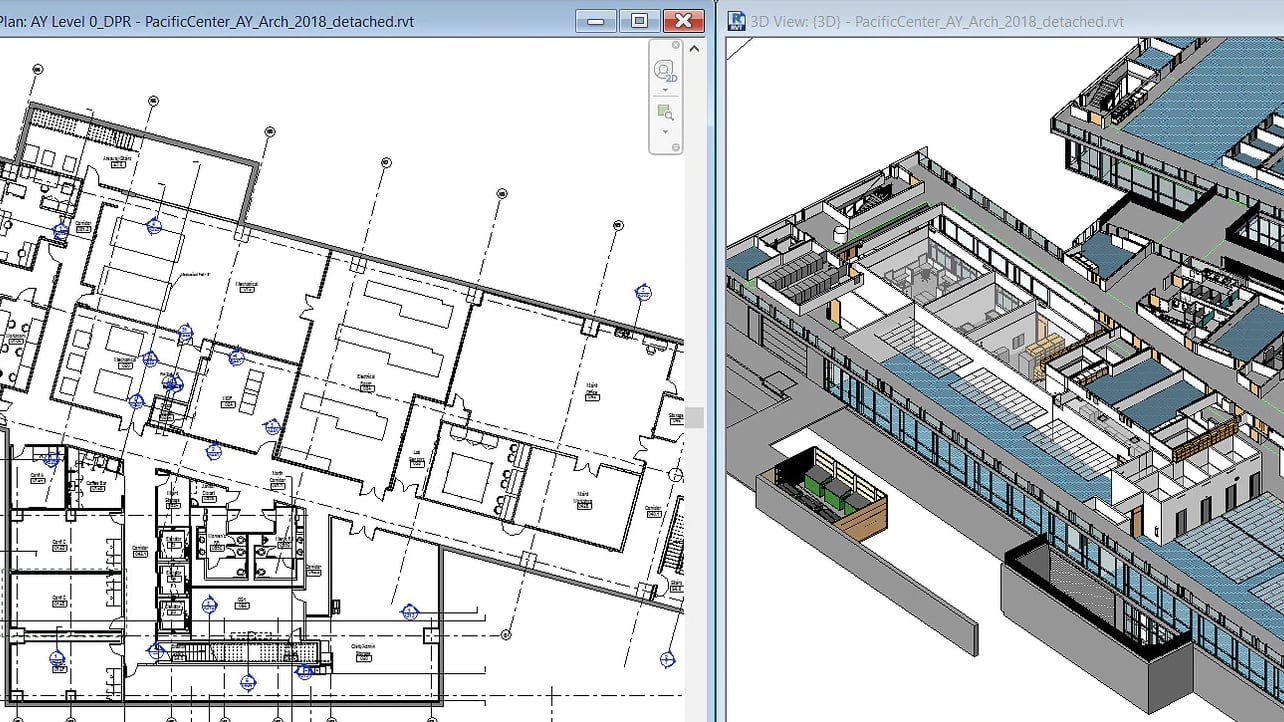Expand the Zoom tool dropdown arrow
1284x722 pixels.
(x=665, y=131)
